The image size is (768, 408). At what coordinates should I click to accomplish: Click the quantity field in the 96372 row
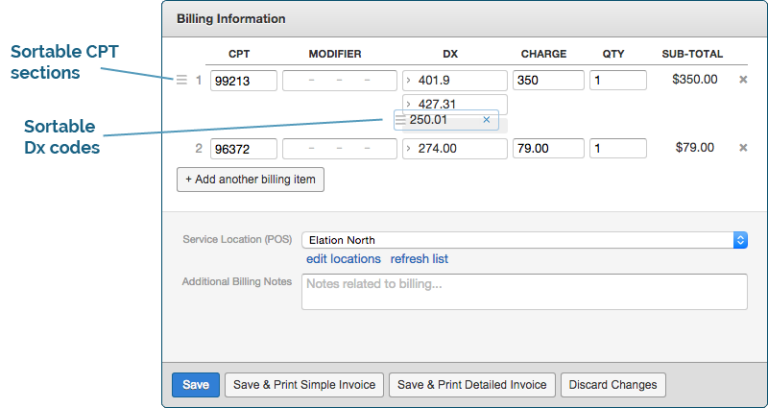[x=618, y=148]
